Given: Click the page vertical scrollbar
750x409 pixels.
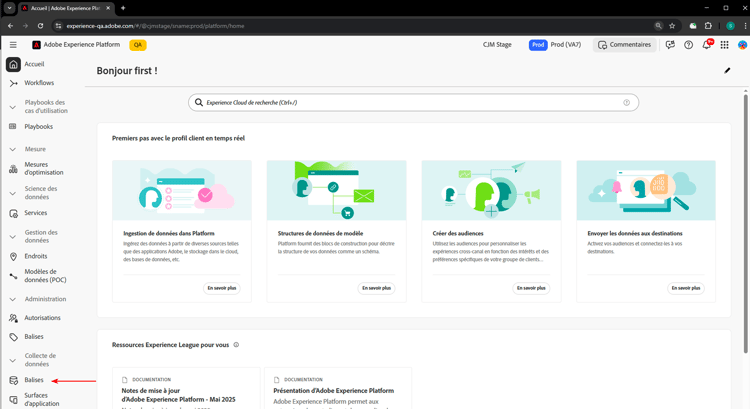Looking at the screenshot, I should click(x=745, y=223).
